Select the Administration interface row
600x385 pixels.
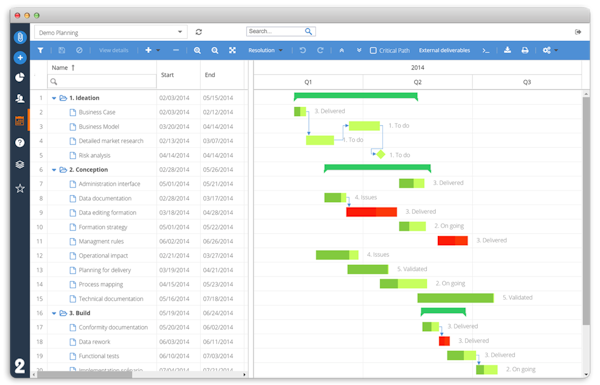coord(140,184)
